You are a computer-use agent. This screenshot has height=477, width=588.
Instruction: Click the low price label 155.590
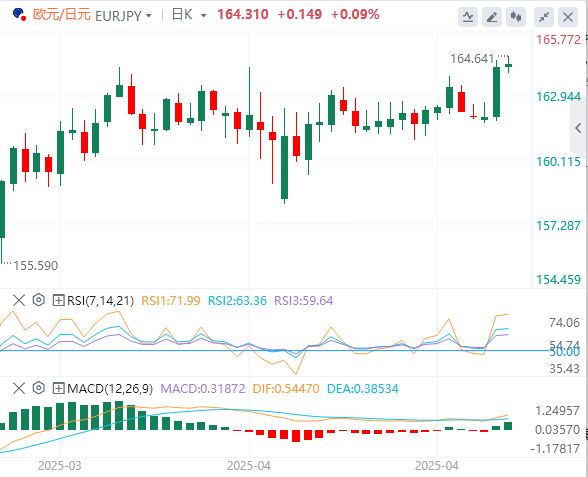36,266
